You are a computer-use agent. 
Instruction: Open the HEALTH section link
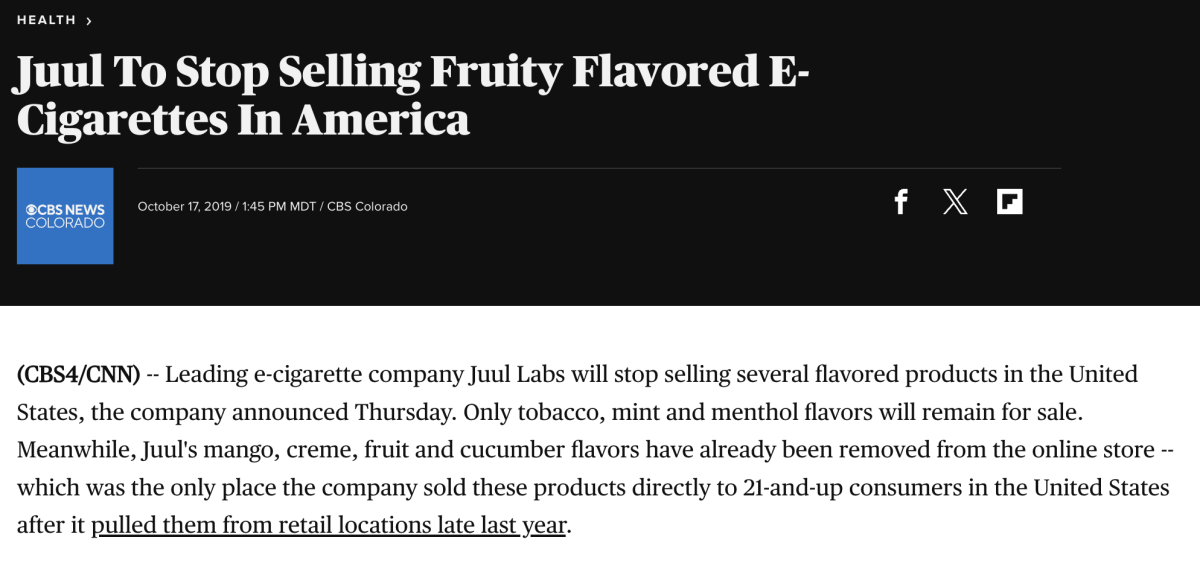46,20
